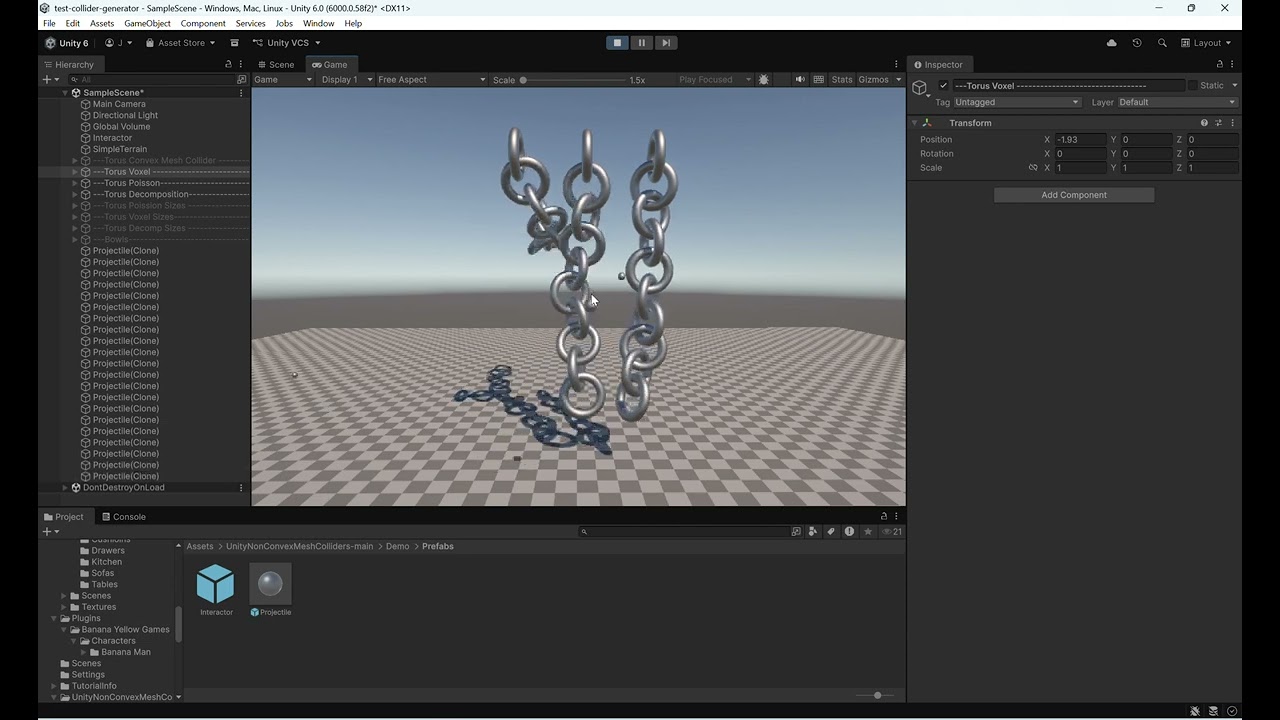The width and height of the screenshot is (1280, 720).
Task: Open the Layout dropdown
Action: (1206, 43)
